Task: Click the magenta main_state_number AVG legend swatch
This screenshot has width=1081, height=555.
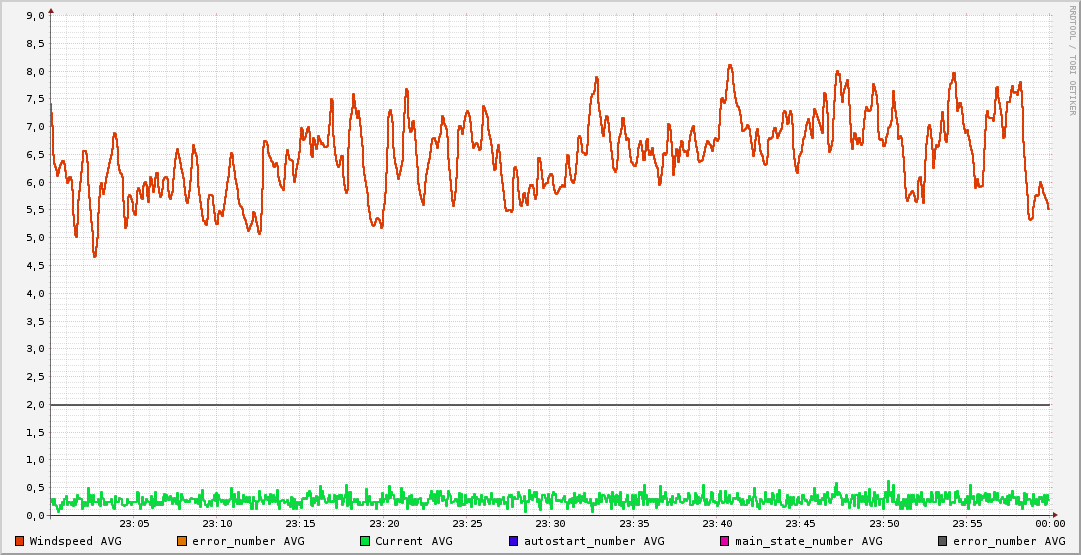Action: pyautogui.click(x=724, y=541)
